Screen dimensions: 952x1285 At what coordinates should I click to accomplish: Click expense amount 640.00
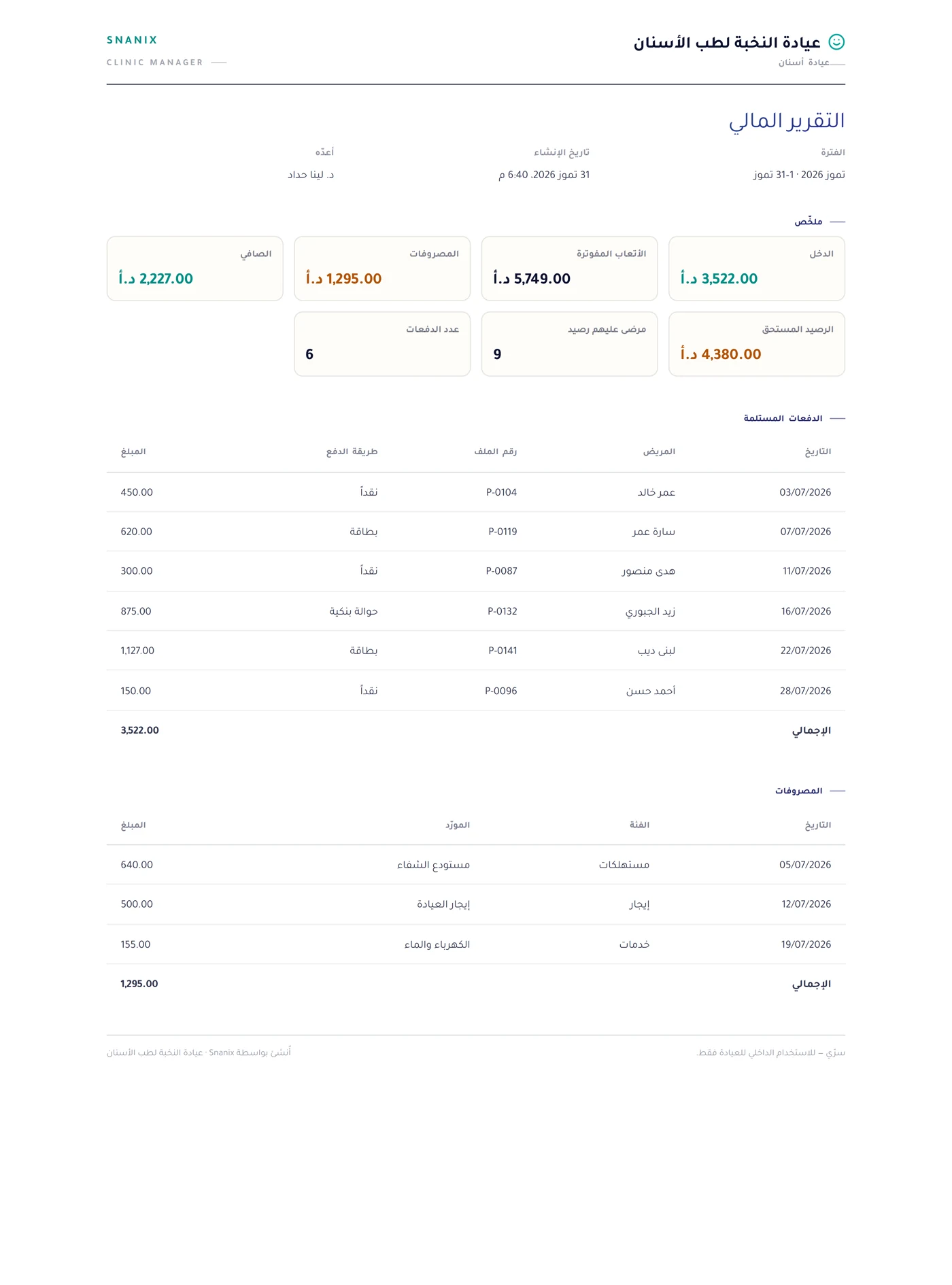pyautogui.click(x=137, y=865)
